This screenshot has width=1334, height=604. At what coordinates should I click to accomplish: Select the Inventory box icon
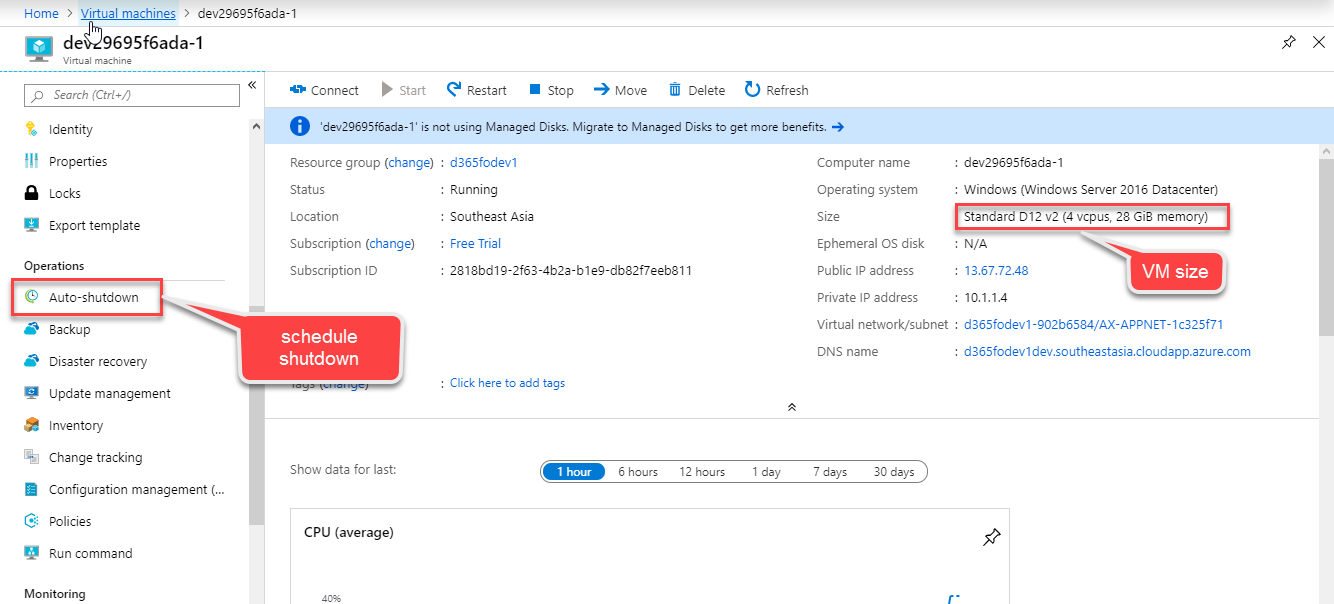[x=31, y=425]
